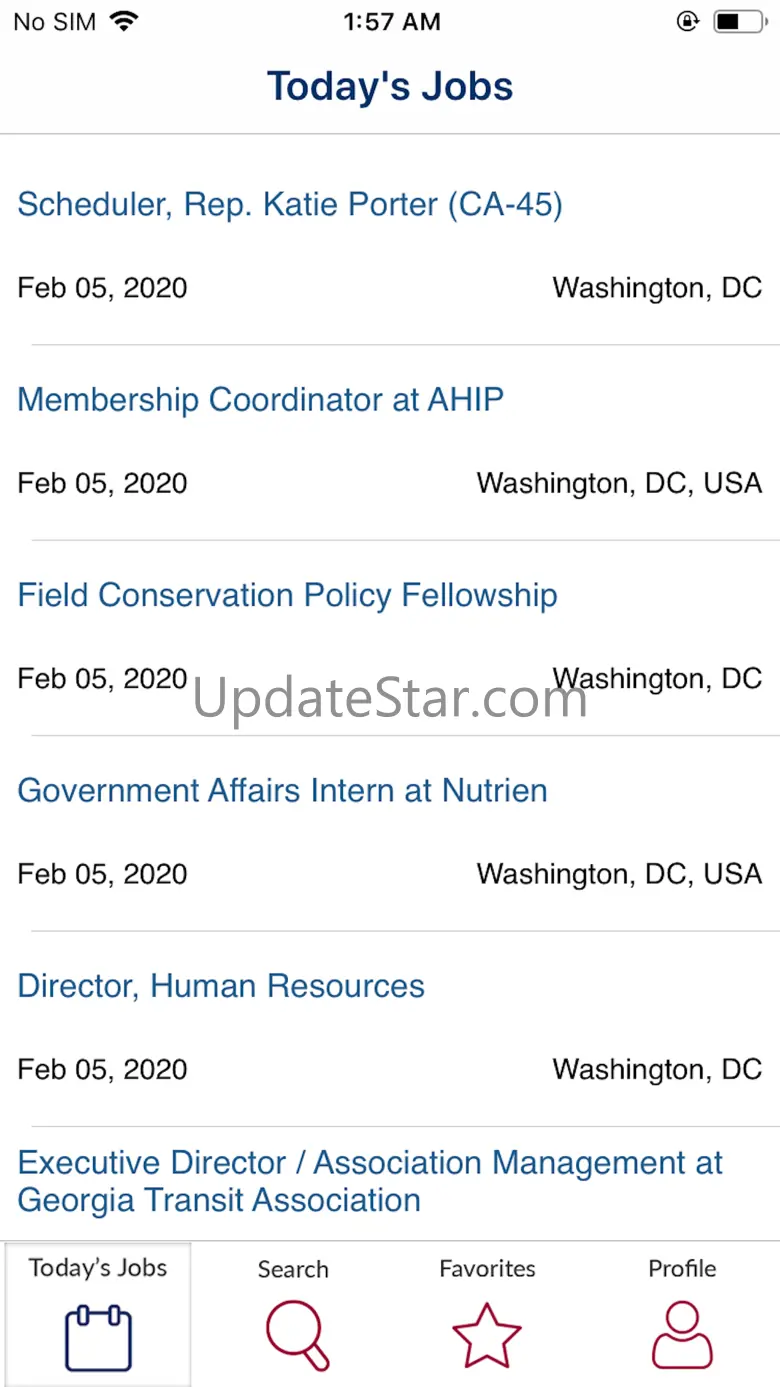
Task: Open the Profile tab label
Action: (x=682, y=1268)
